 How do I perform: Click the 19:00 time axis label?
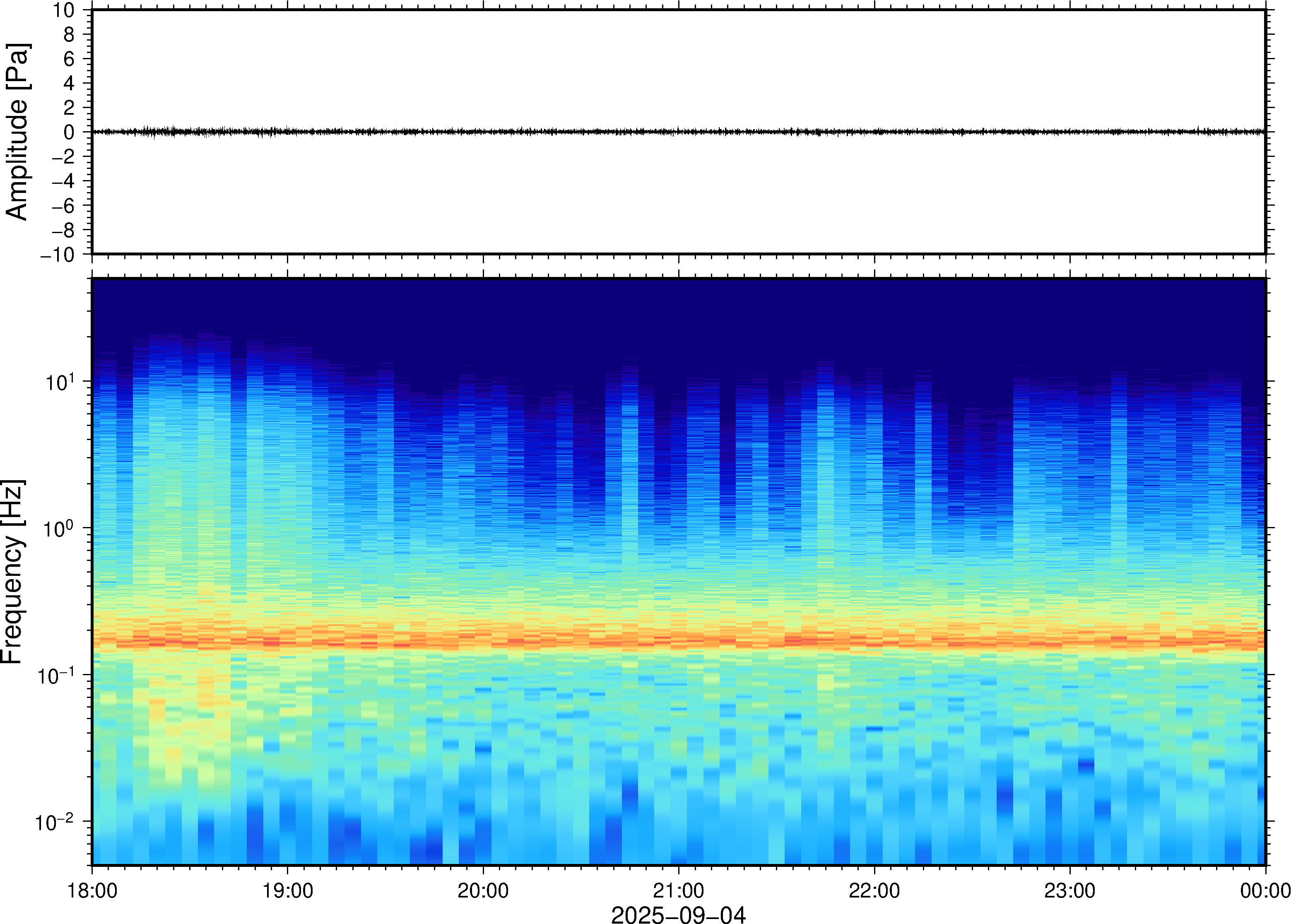point(287,890)
